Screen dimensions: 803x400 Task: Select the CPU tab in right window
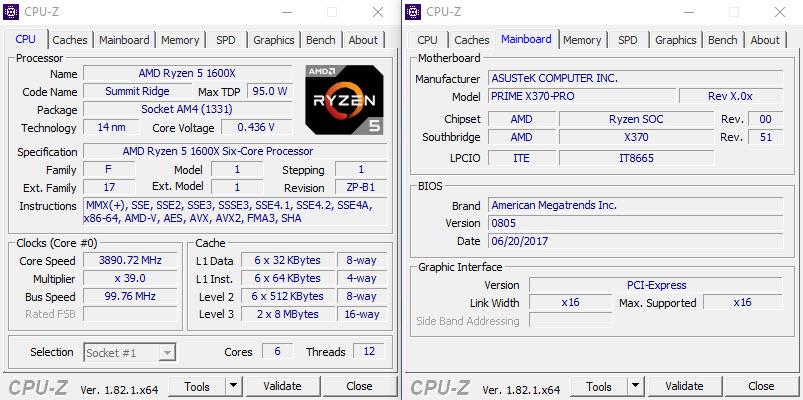click(x=427, y=40)
